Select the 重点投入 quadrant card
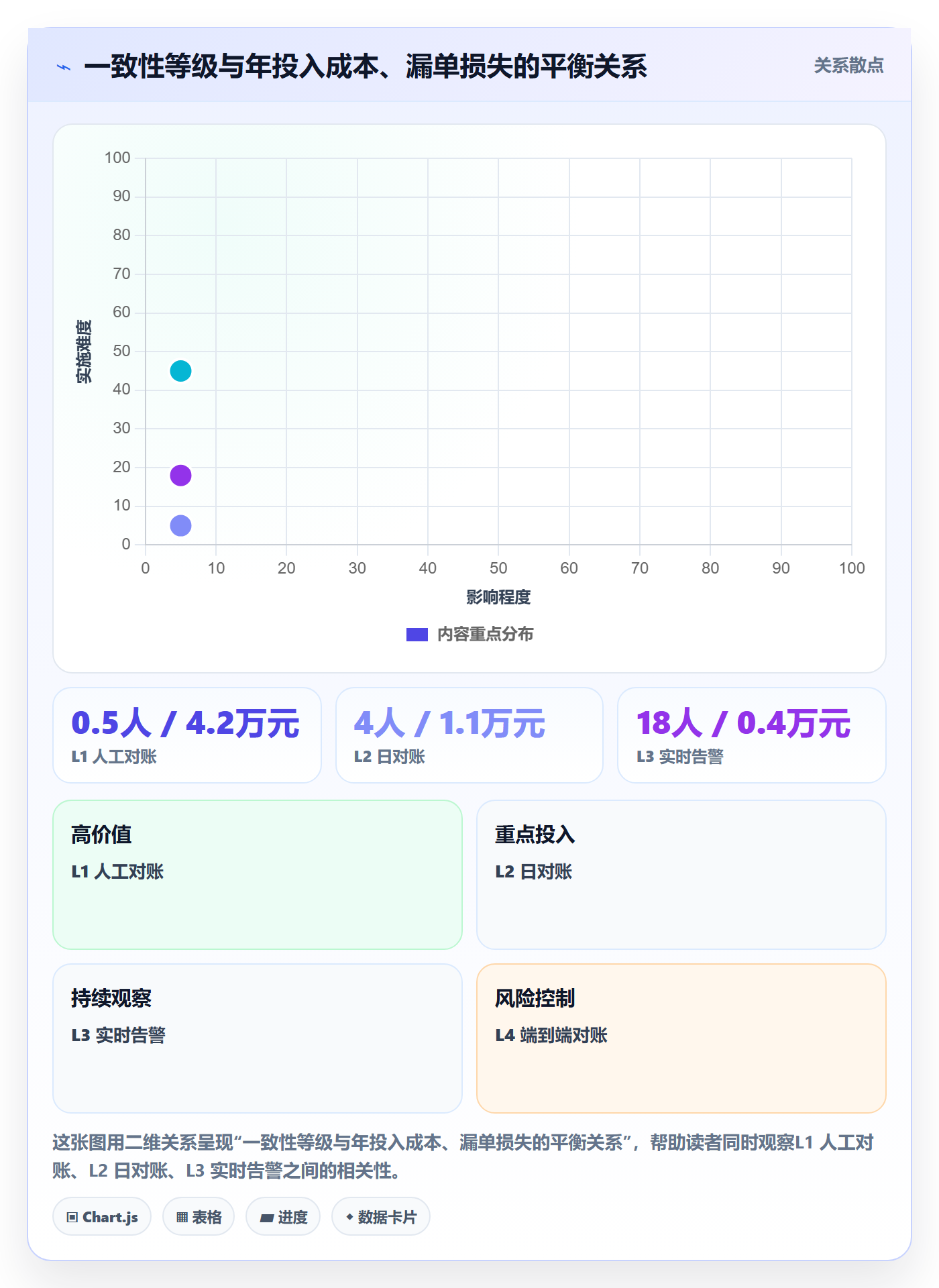This screenshot has width=939, height=1288. coord(681,875)
